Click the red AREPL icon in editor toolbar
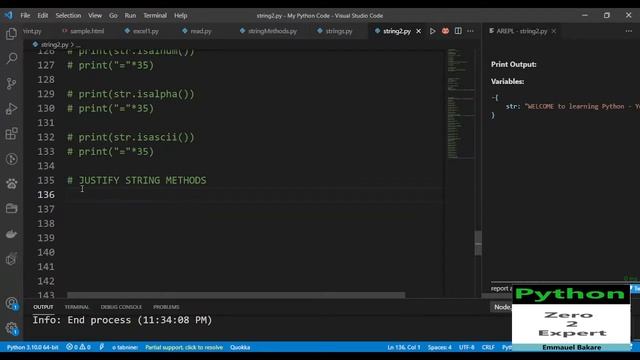Viewport: 640px width, 360px height. [445, 31]
